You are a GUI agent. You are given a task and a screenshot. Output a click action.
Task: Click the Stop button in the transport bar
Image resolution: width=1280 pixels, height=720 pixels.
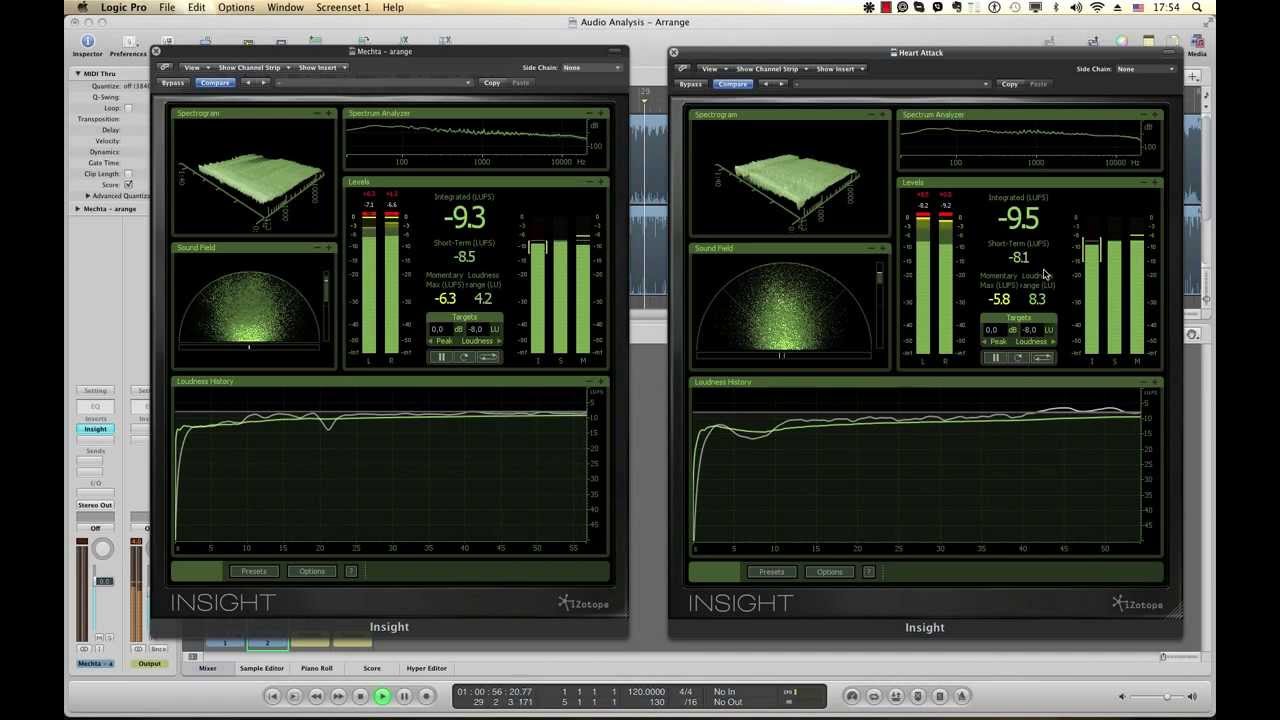[x=360, y=696]
